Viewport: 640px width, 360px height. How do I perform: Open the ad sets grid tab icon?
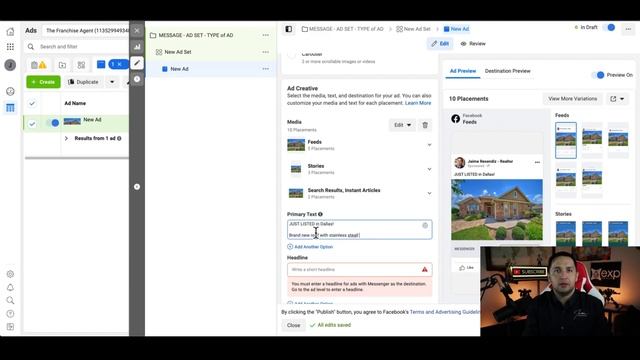tap(81, 65)
